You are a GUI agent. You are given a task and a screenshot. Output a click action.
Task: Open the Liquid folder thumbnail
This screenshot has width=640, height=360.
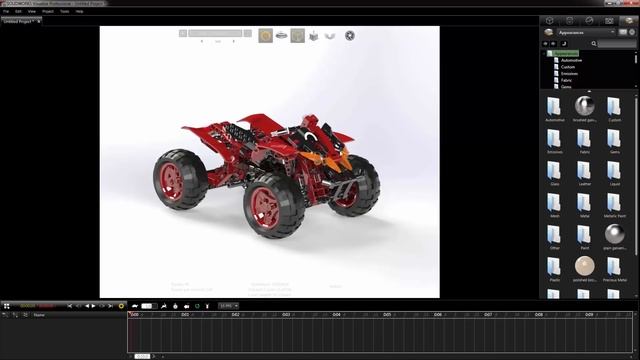[x=614, y=171]
